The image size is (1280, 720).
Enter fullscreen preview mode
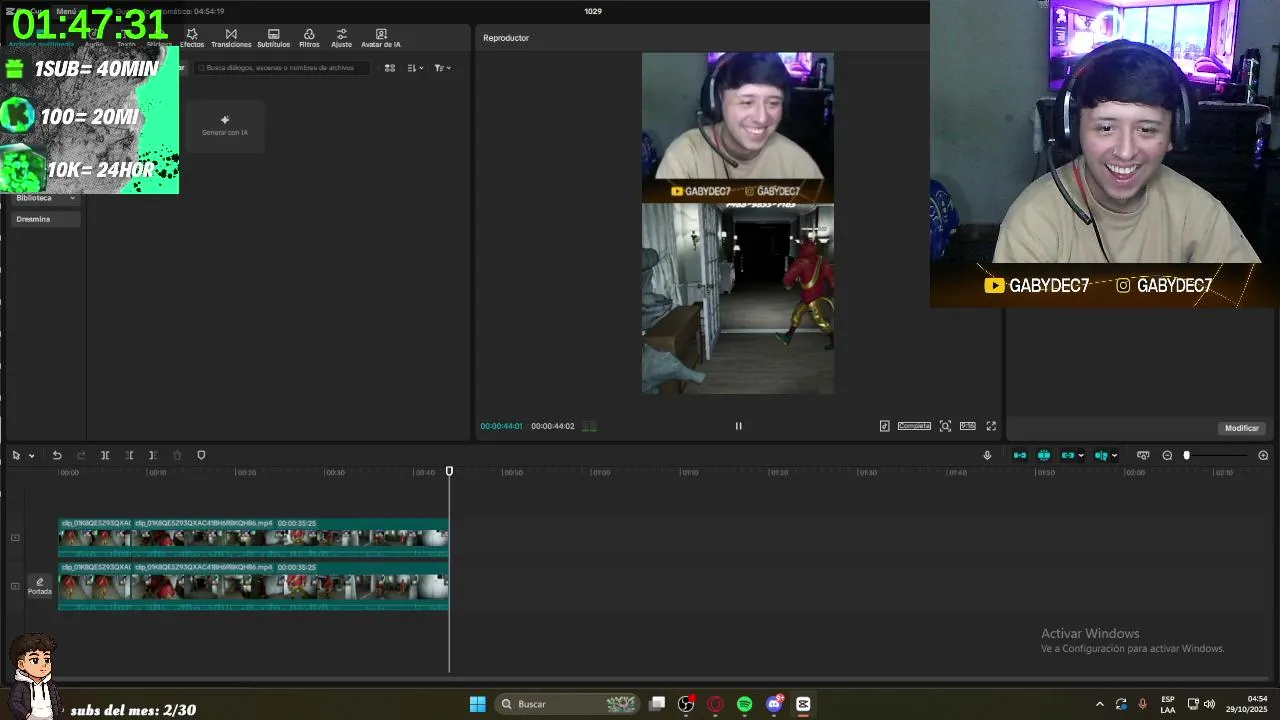click(991, 426)
